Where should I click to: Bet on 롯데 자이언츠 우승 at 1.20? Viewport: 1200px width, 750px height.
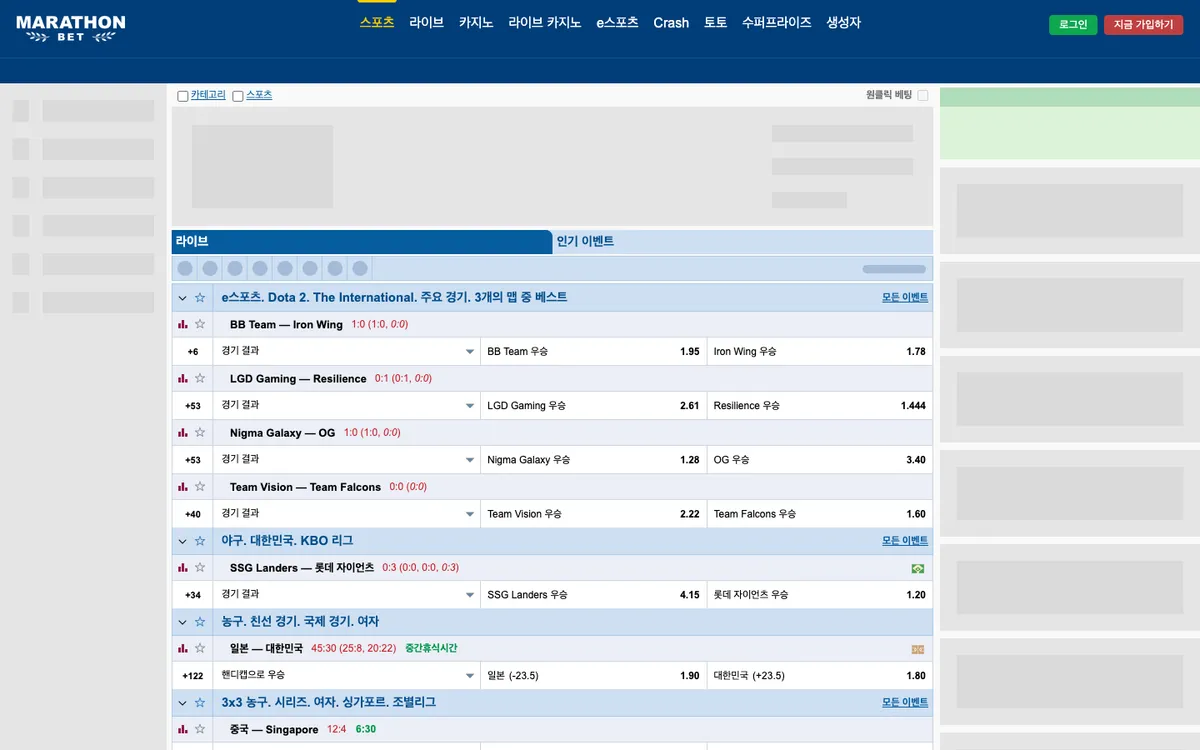point(820,594)
